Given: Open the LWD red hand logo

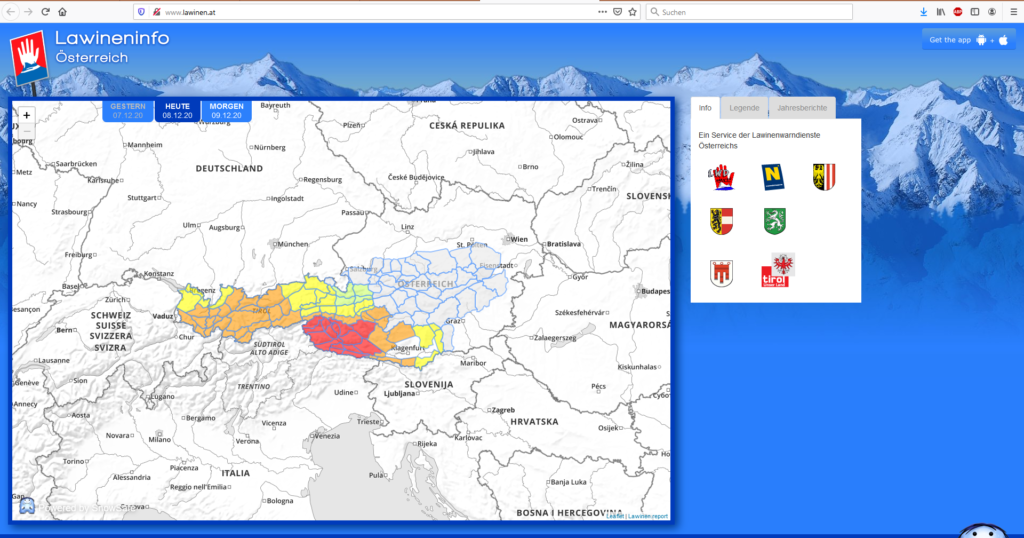Looking at the screenshot, I should (x=722, y=177).
